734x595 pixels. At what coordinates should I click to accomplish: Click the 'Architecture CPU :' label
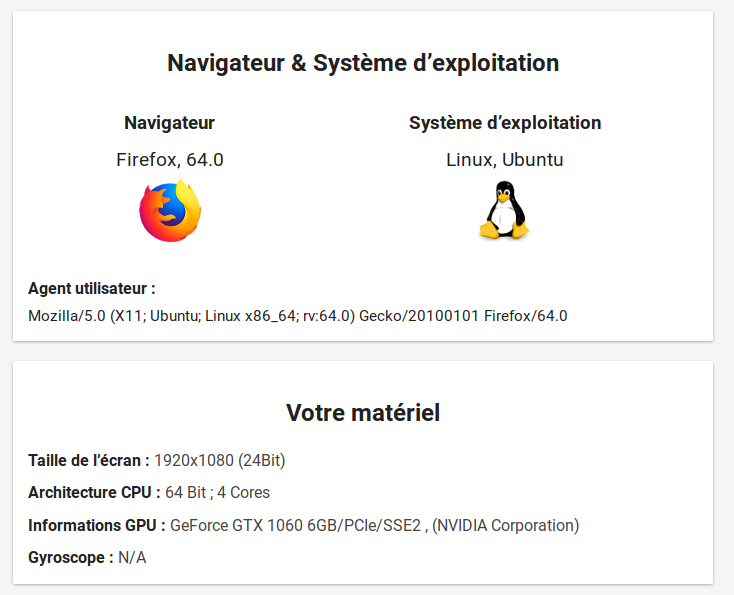(x=94, y=493)
